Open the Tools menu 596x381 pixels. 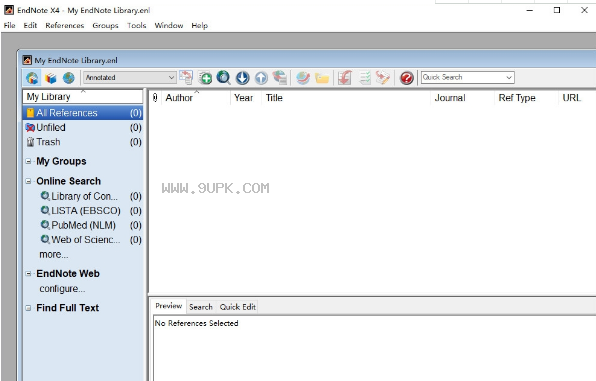(136, 25)
